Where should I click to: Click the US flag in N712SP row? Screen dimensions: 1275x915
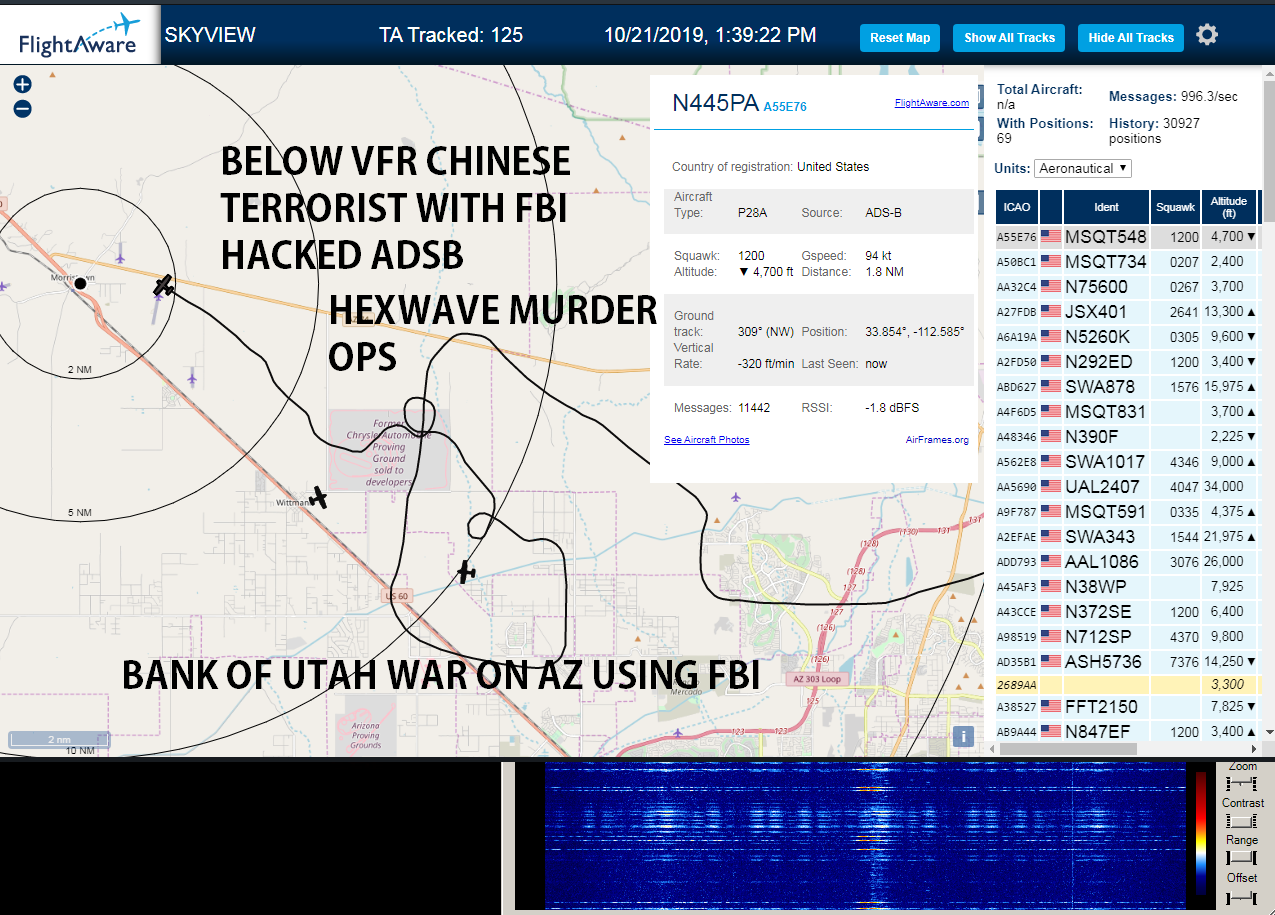pyautogui.click(x=1050, y=636)
